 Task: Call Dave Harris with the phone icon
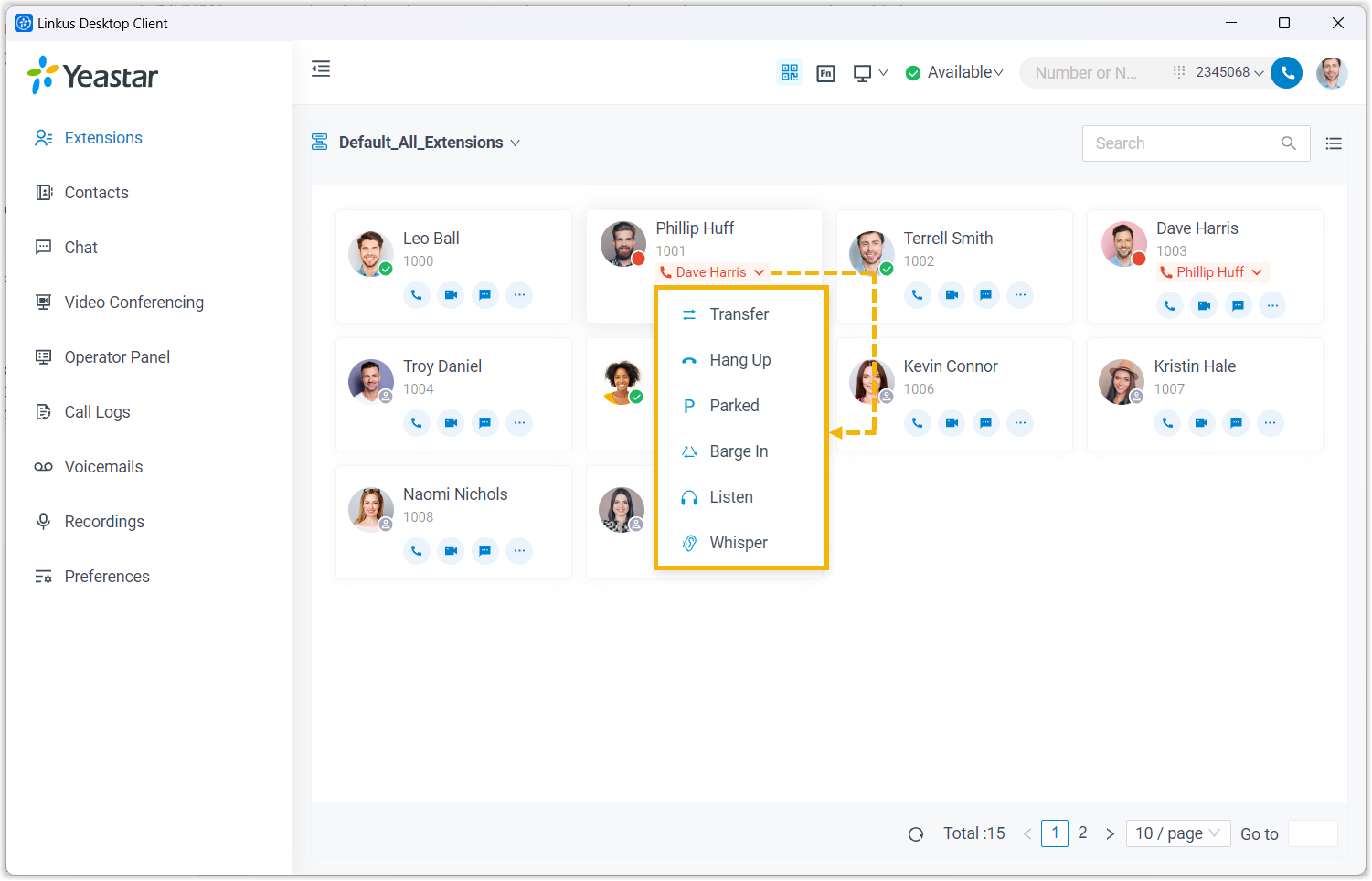coord(1169,305)
